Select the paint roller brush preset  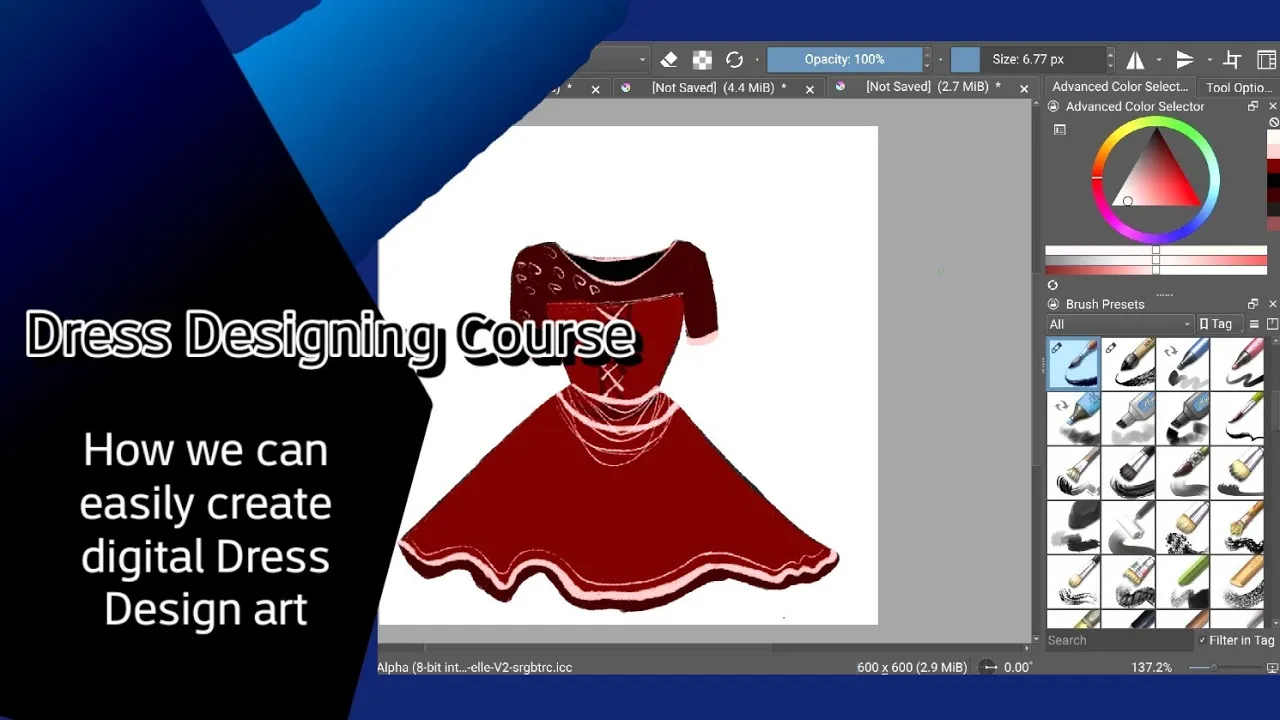click(1128, 528)
